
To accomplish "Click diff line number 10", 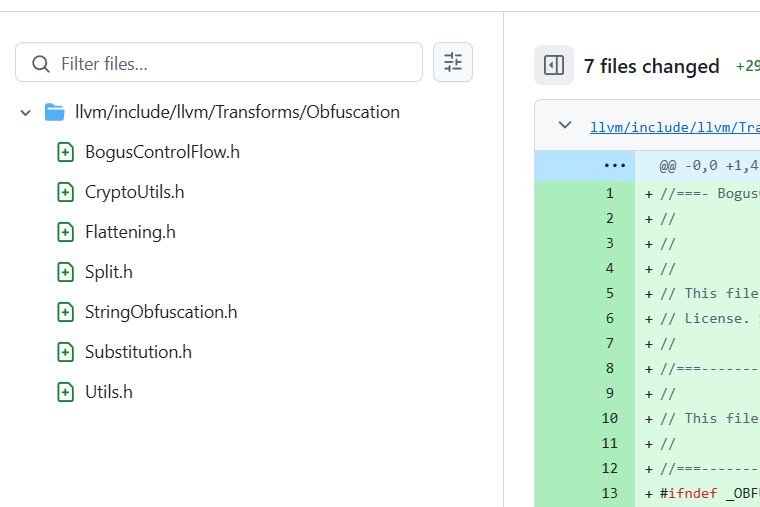I will click(x=610, y=418).
